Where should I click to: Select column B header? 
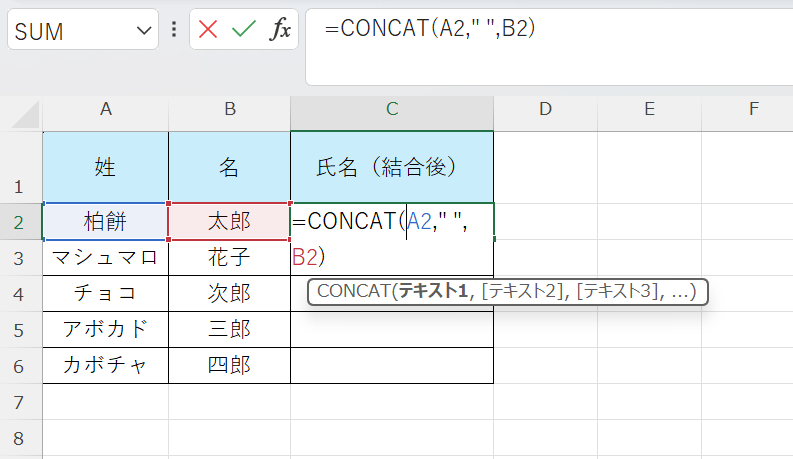point(229,109)
